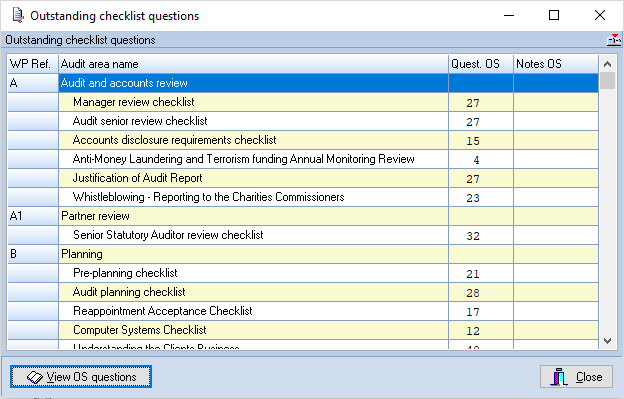624x399 pixels.
Task: Select the Manager review checklist row
Action: coord(303,102)
